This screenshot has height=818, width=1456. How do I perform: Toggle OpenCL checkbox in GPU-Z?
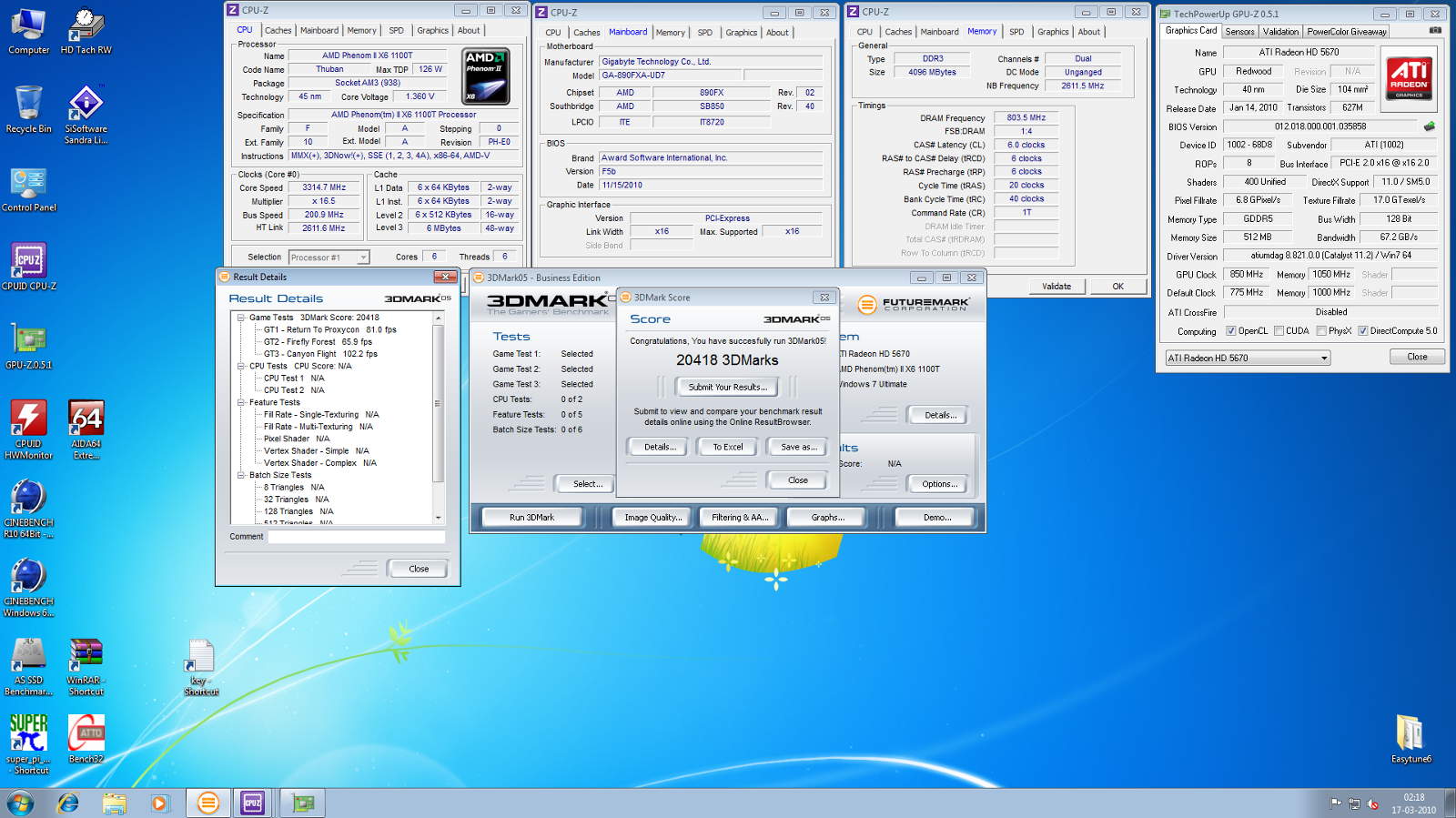[1231, 331]
